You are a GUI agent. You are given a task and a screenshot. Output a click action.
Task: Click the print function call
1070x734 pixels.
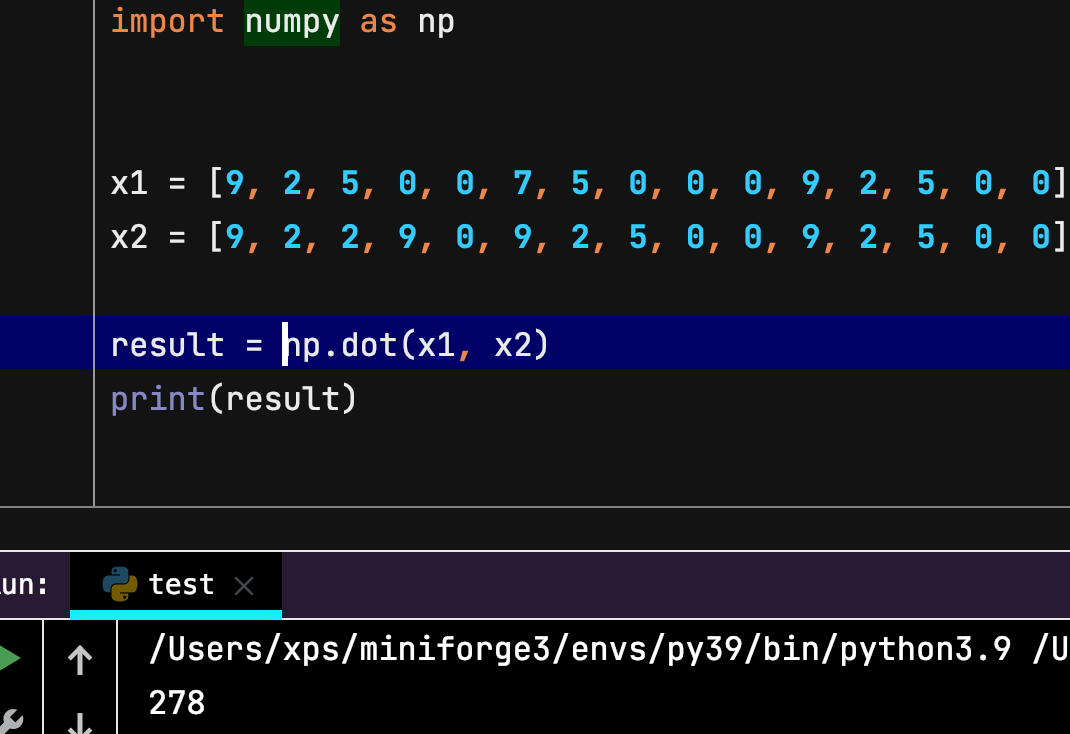157,399
